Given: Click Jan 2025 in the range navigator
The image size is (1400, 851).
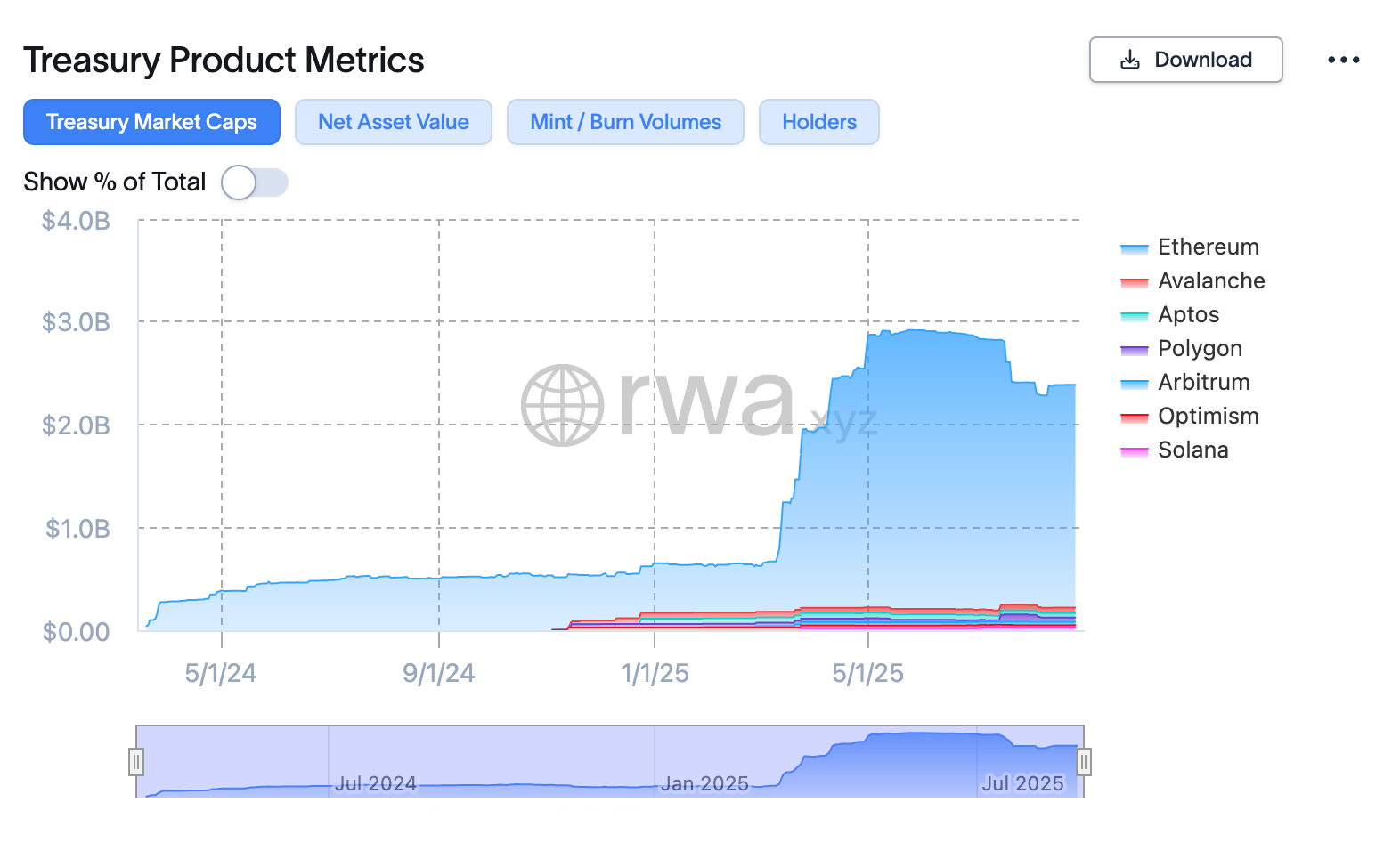Looking at the screenshot, I should [704, 783].
